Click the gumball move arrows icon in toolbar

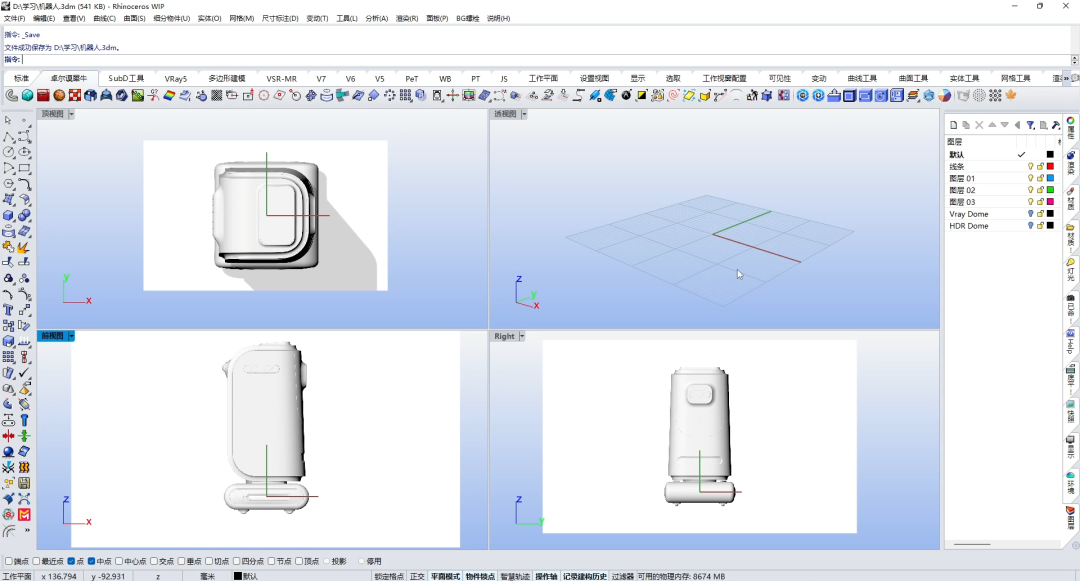(x=453, y=96)
